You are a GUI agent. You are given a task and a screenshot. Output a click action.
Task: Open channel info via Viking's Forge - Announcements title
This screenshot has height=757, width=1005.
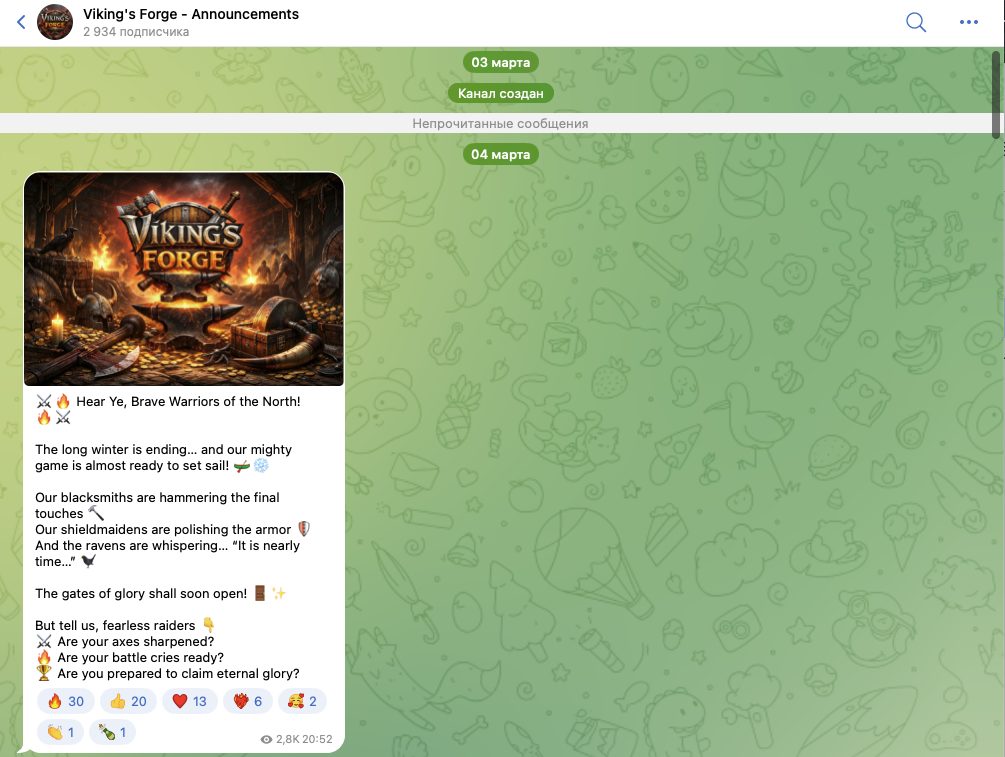pyautogui.click(x=191, y=14)
